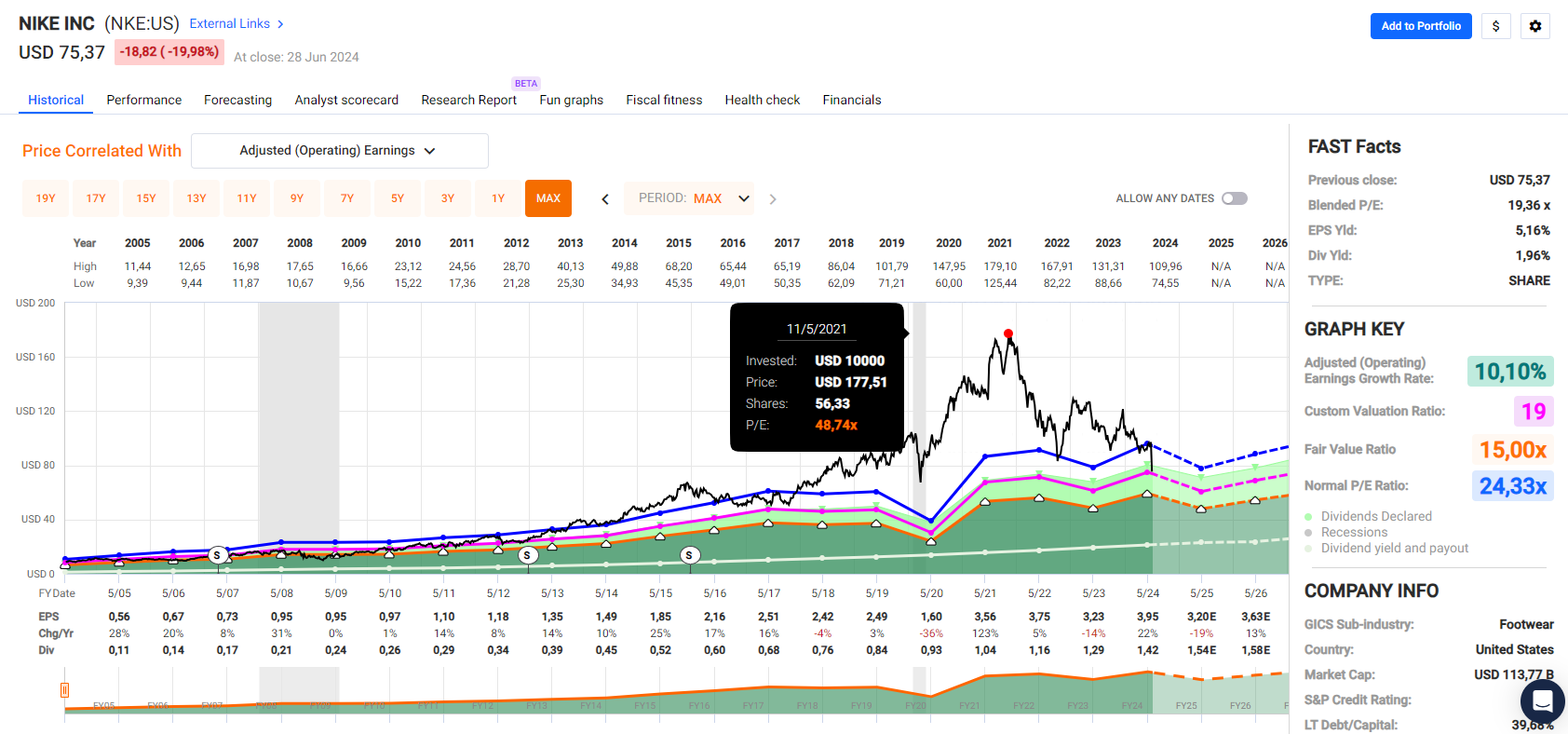Viewport: 1568px width, 734px height.
Task: Open the chat support bubble icon
Action: click(x=1542, y=700)
